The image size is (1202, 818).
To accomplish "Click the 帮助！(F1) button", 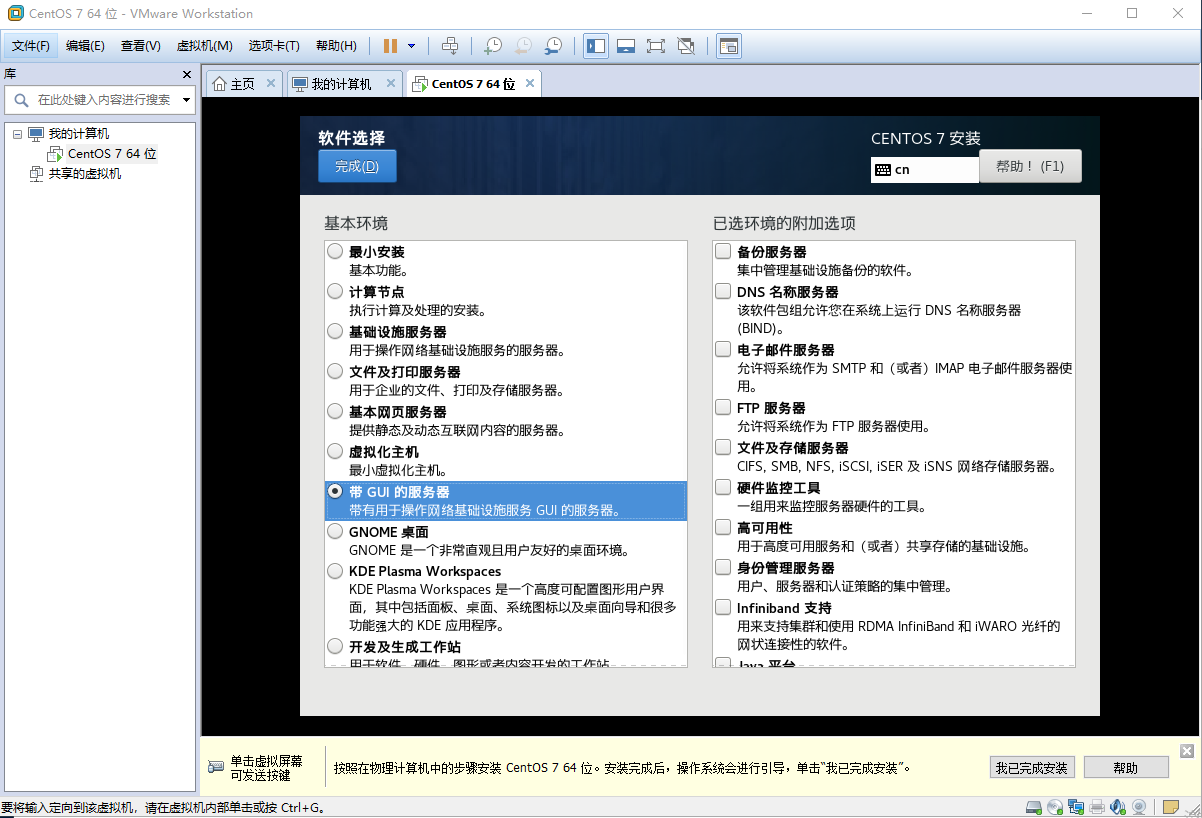I will coord(1030,167).
